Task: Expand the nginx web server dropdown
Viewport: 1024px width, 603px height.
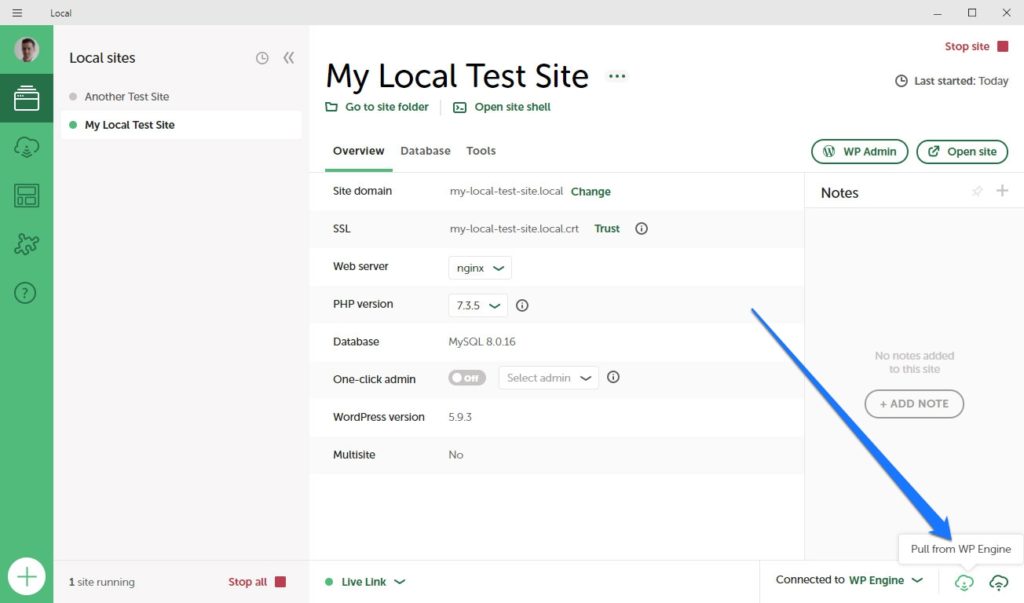Action: point(480,267)
